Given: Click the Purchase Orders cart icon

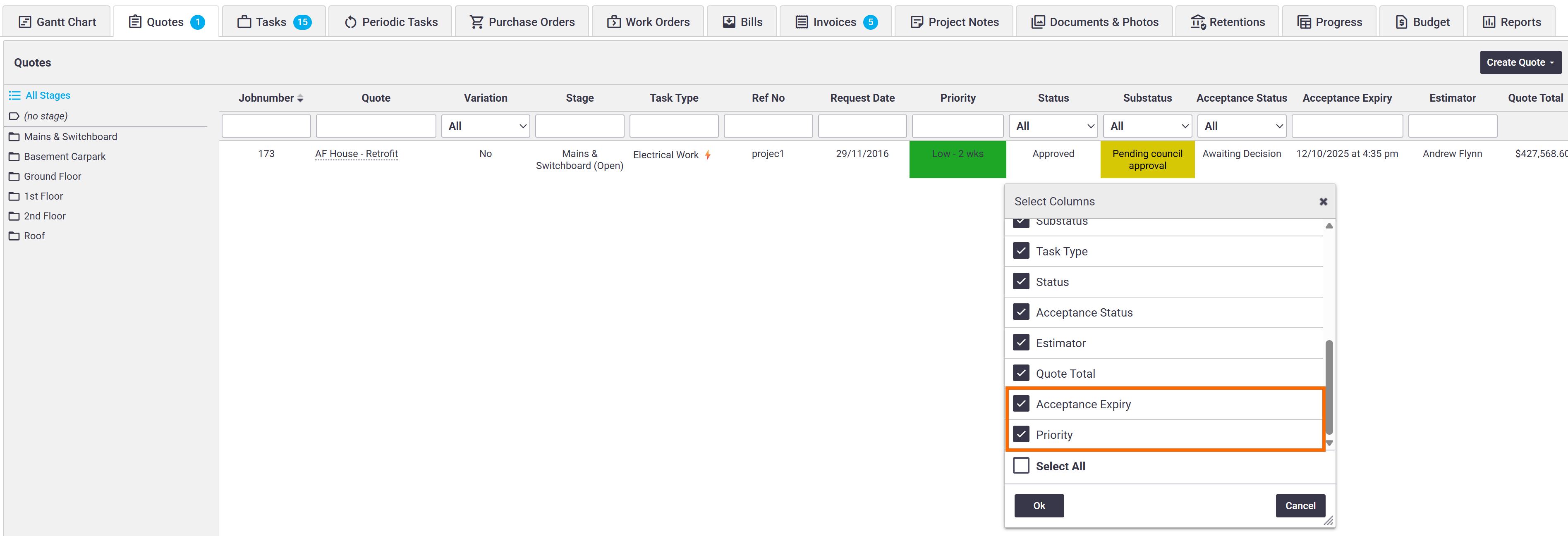Looking at the screenshot, I should click(x=476, y=22).
